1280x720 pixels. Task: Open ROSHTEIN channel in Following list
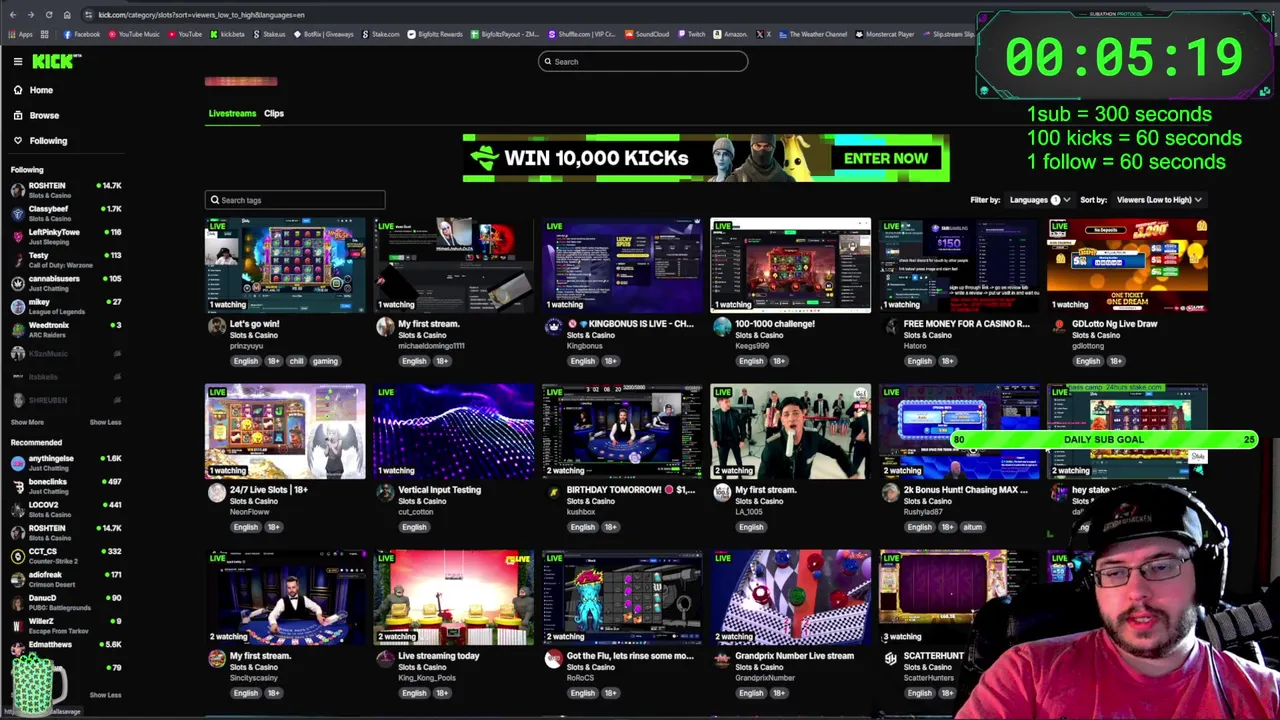point(66,190)
